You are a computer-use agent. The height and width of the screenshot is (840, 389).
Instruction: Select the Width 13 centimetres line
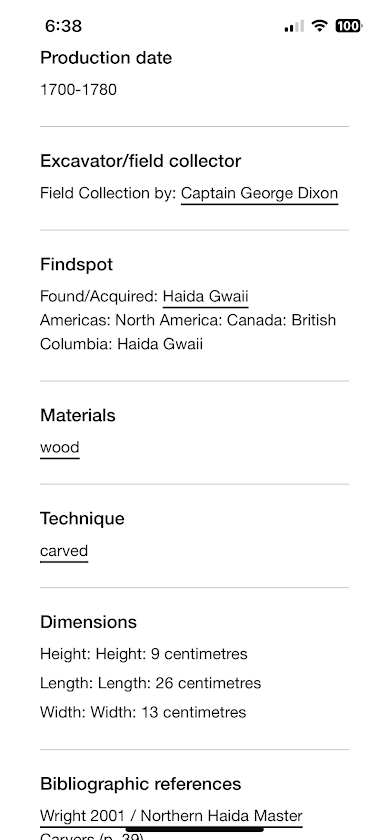(143, 712)
